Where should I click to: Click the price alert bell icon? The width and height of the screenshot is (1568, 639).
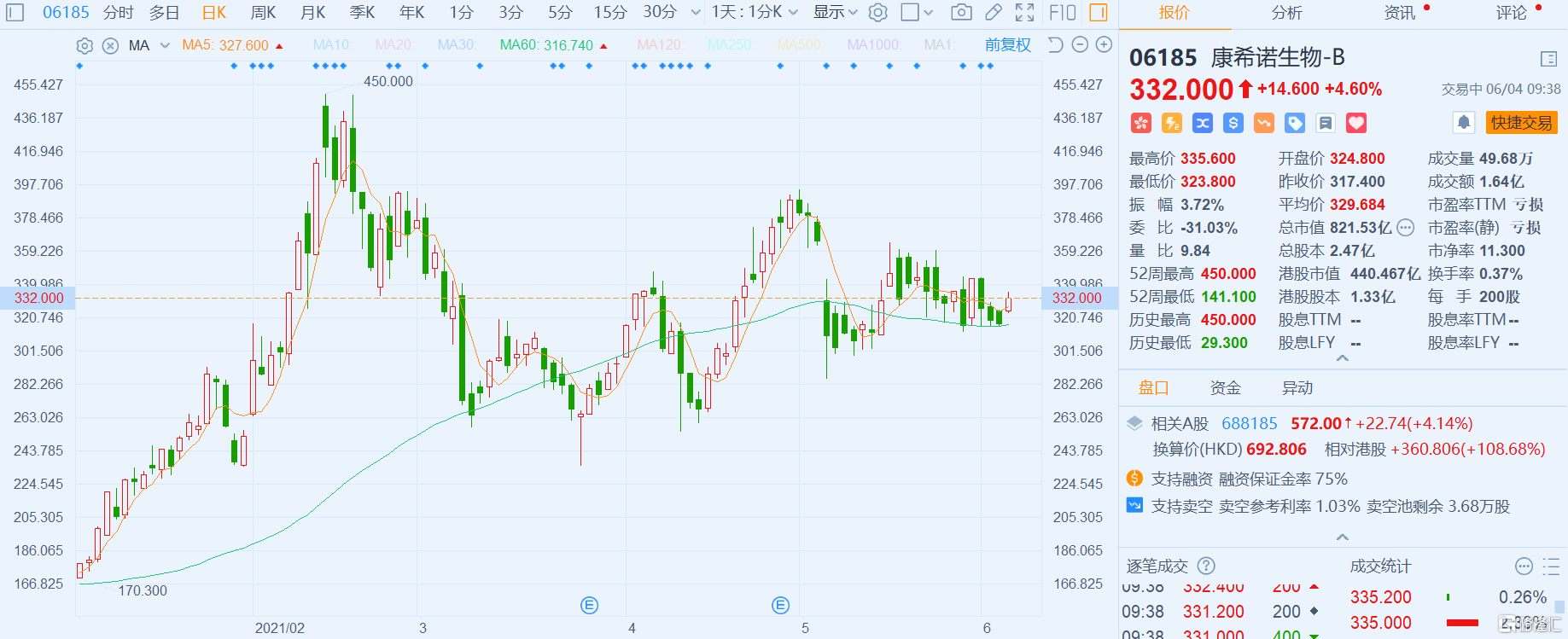[x=1463, y=123]
